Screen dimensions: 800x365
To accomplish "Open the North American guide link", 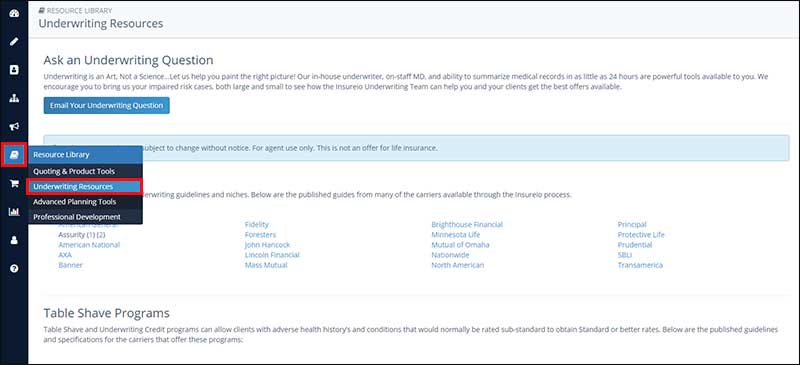I will (458, 265).
